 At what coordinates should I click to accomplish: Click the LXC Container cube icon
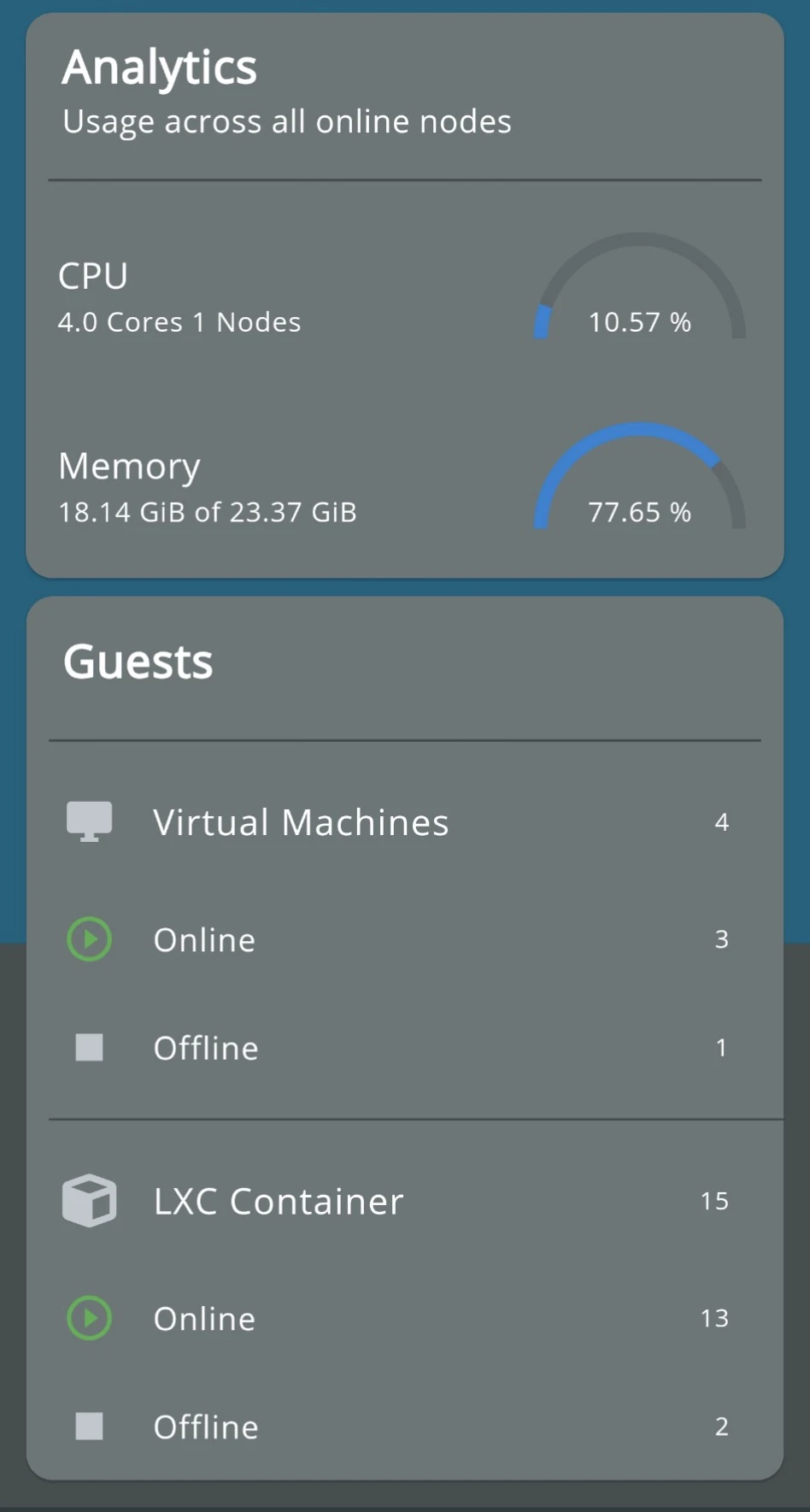(90, 1200)
